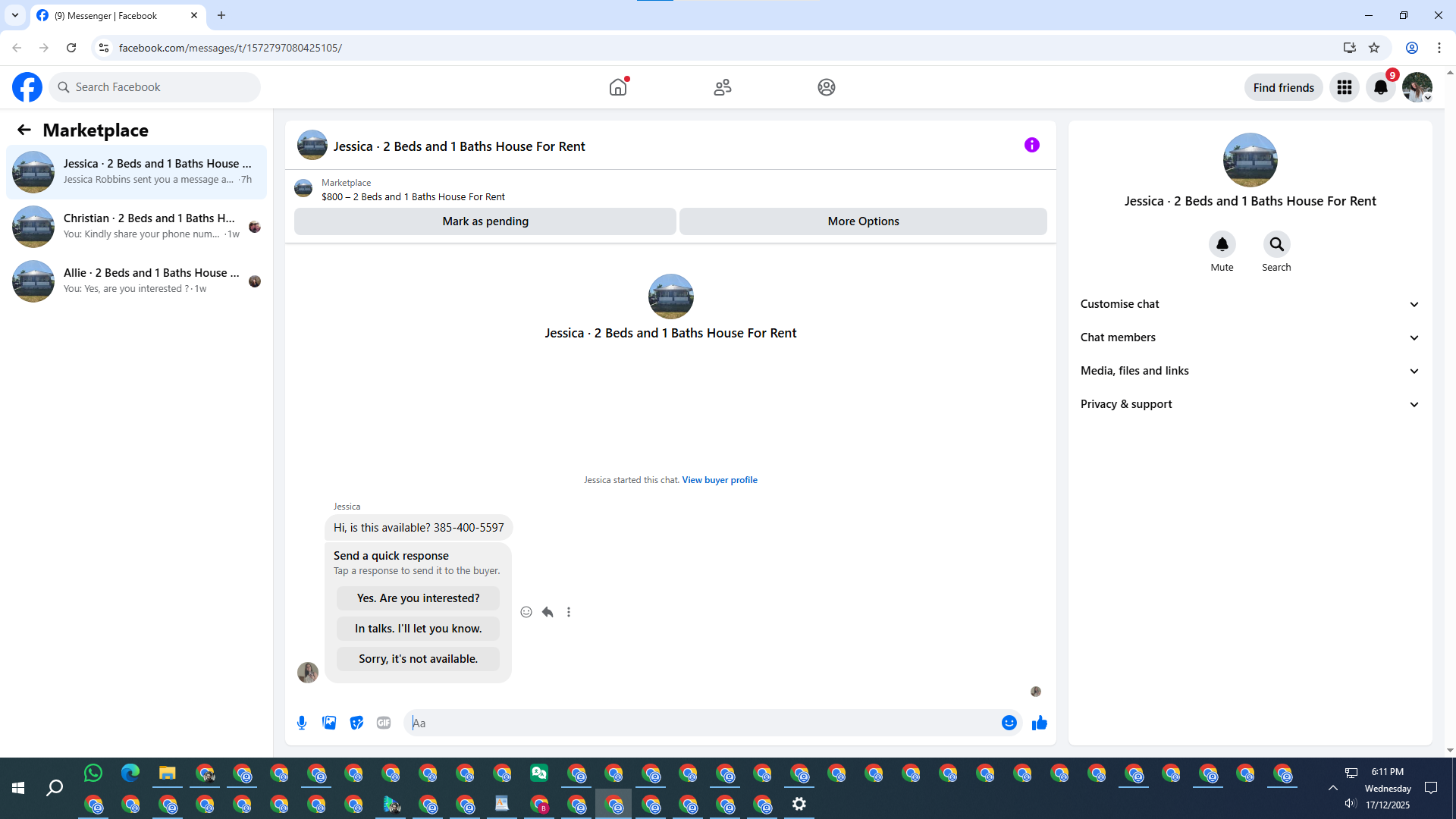Open the tab search dropdown
The image size is (1456, 819).
tap(15, 15)
